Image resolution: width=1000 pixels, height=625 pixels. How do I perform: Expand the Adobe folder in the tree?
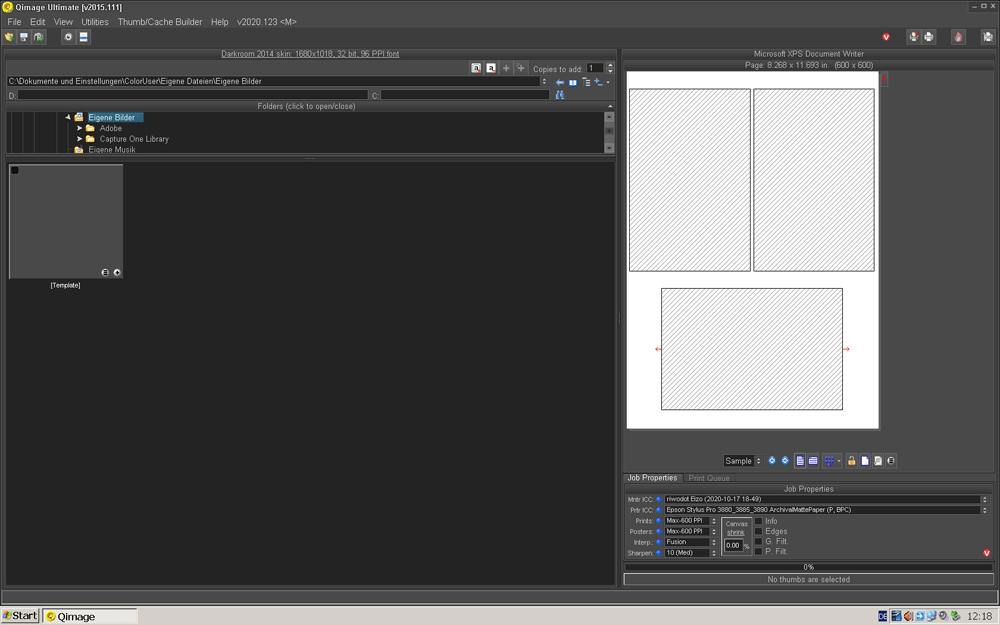click(80, 128)
